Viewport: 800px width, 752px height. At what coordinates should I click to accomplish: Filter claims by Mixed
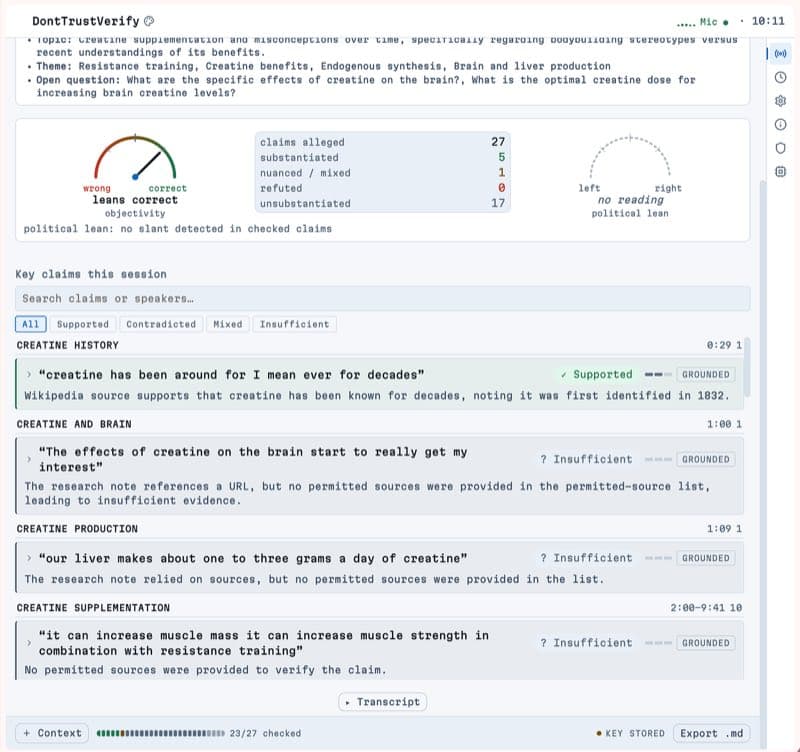[x=228, y=324]
